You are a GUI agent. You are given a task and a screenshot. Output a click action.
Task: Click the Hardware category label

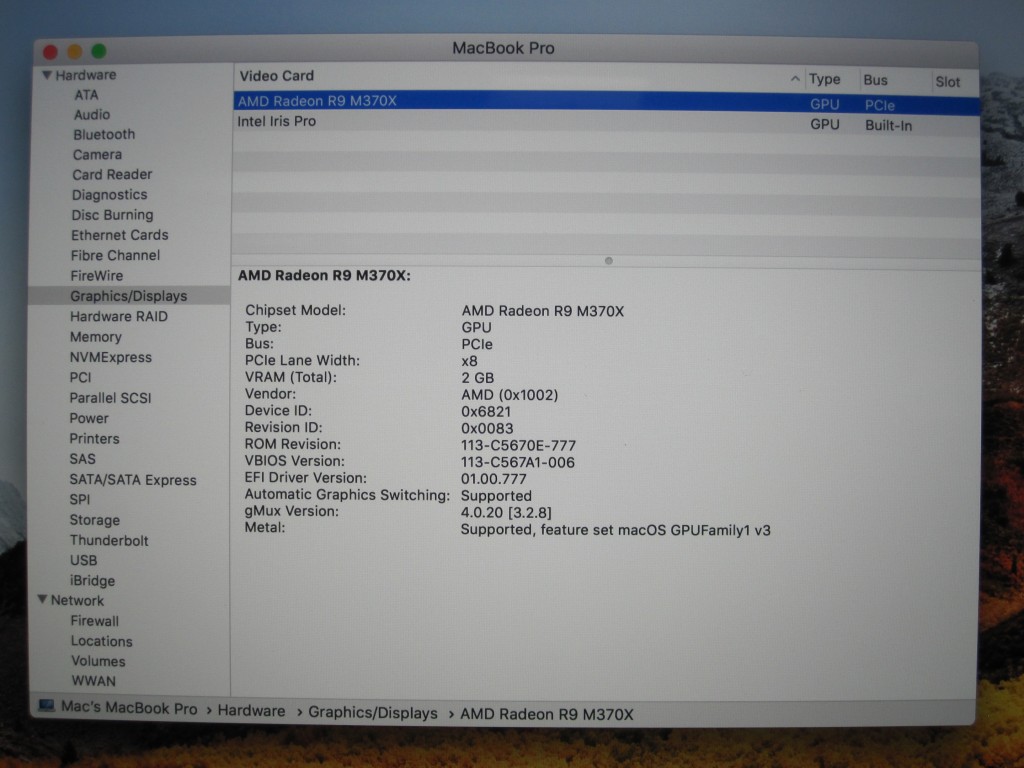(86, 75)
